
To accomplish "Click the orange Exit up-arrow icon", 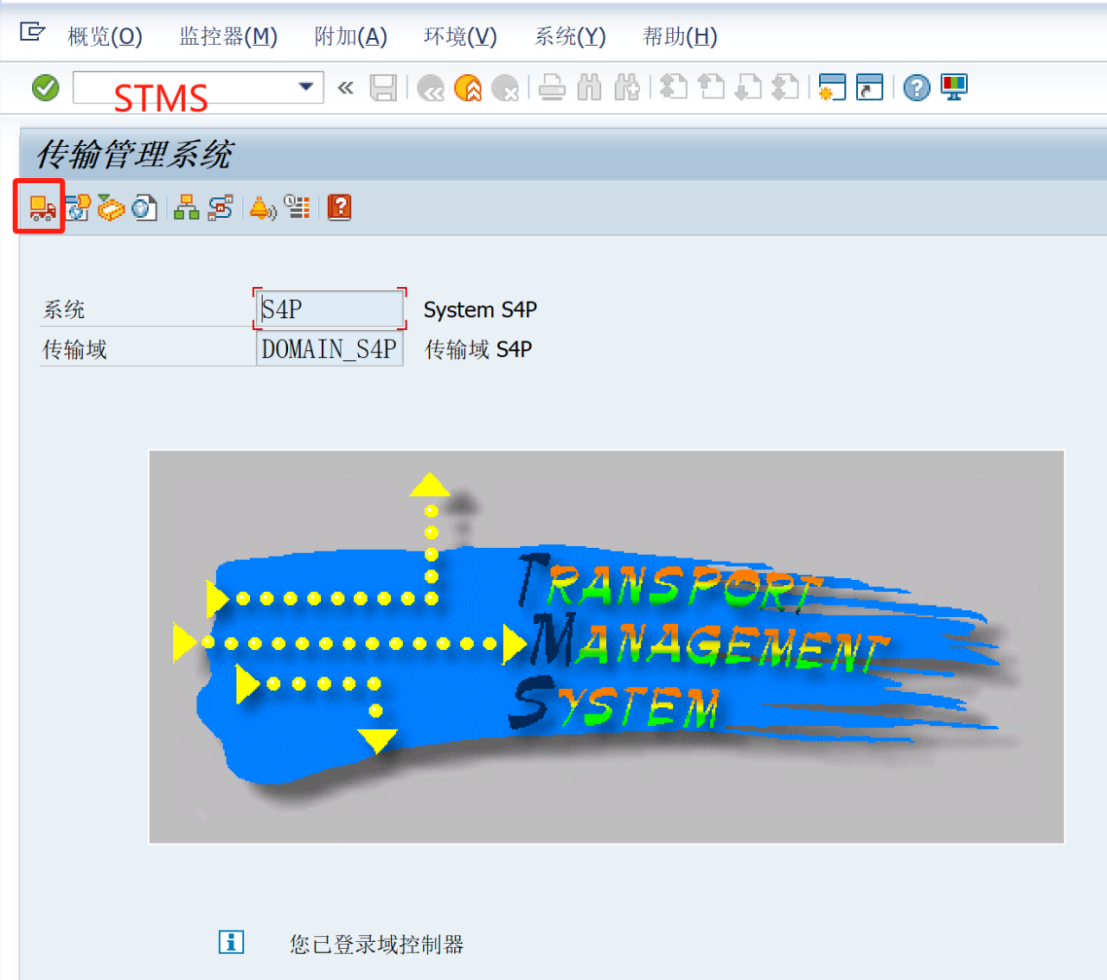I will click(468, 88).
